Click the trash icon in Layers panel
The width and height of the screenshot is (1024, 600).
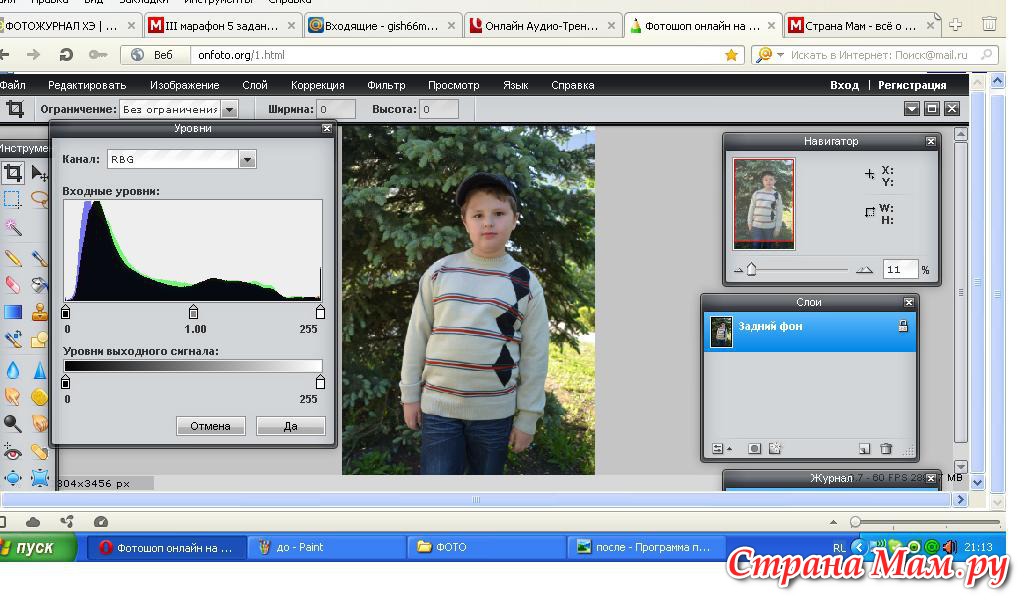coord(886,449)
